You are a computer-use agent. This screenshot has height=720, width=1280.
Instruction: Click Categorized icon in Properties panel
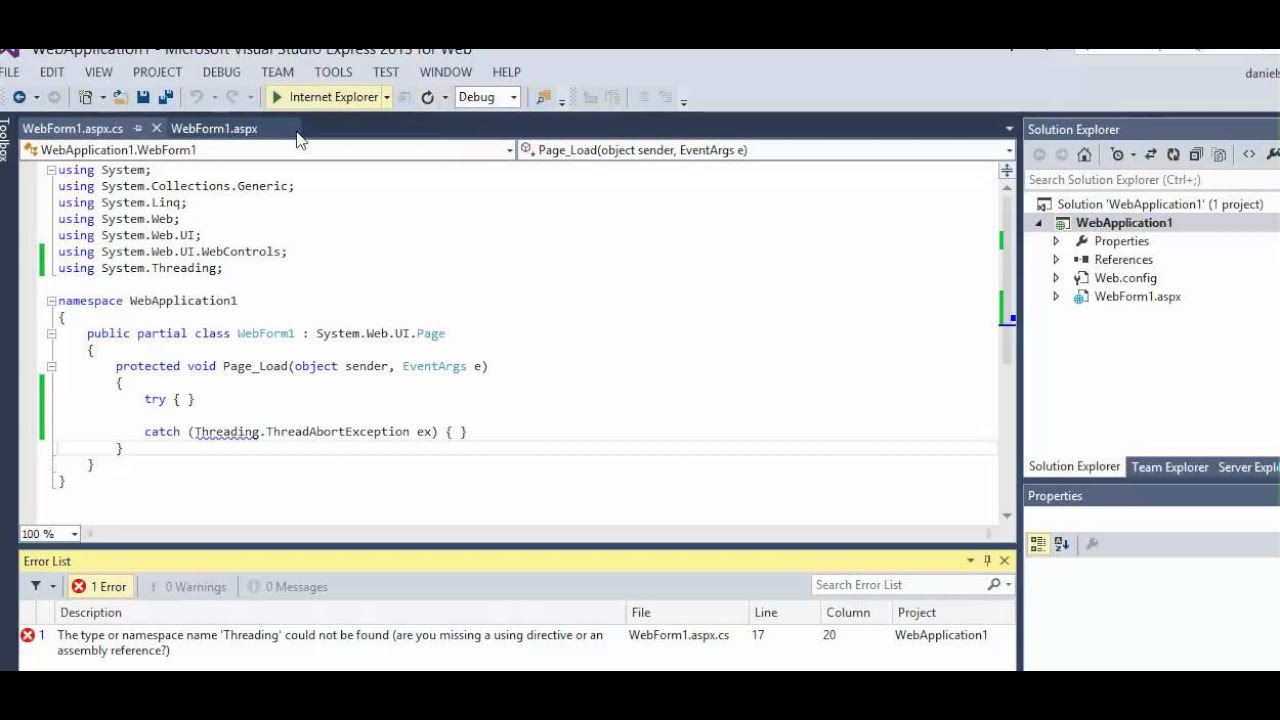[1038, 544]
